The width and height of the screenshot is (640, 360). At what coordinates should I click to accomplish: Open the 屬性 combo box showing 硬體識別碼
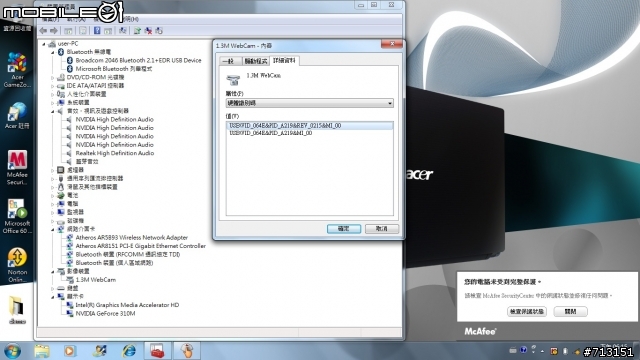pyautogui.click(x=310, y=103)
